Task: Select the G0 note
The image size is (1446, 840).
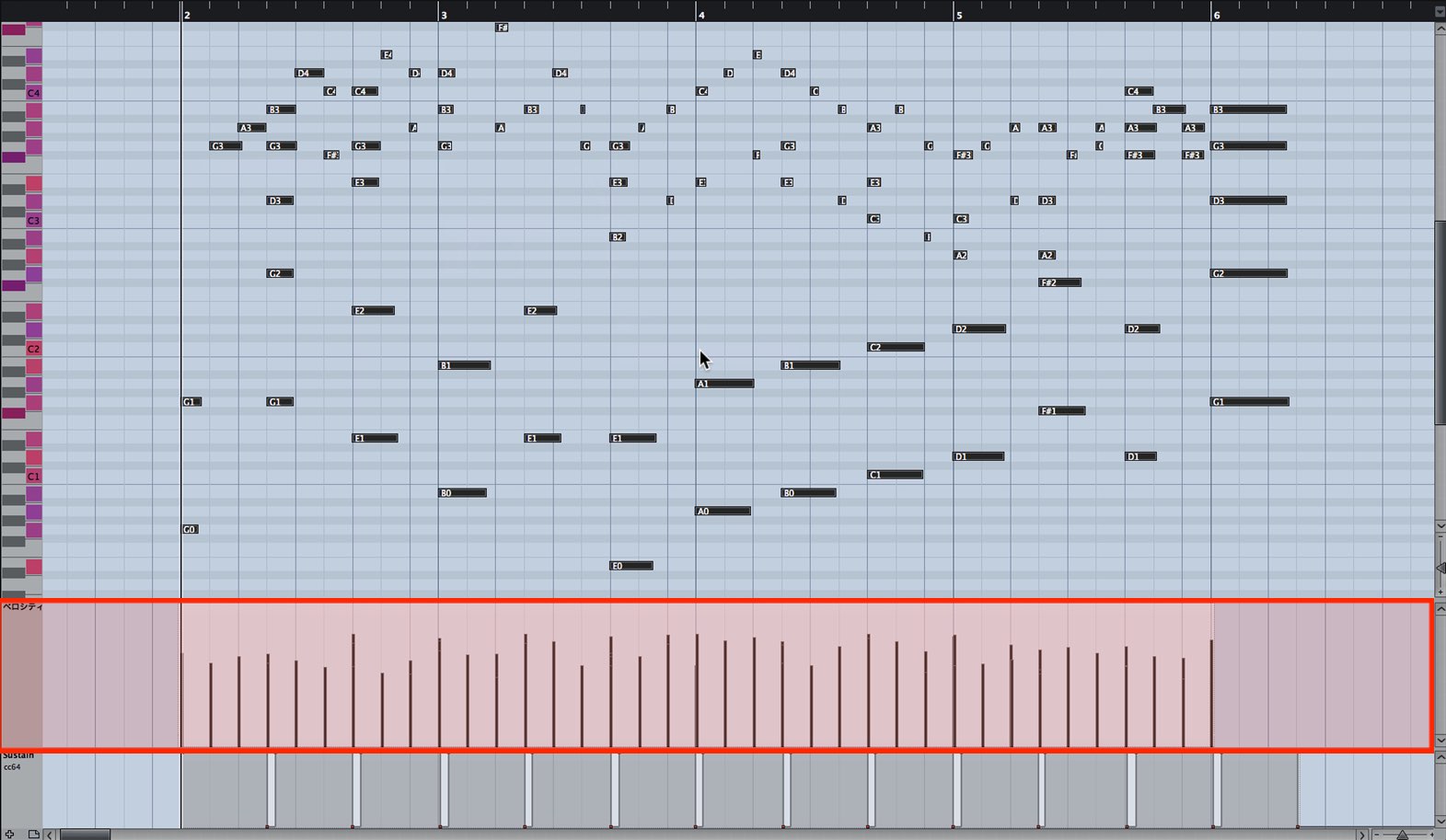Action: pos(191,530)
